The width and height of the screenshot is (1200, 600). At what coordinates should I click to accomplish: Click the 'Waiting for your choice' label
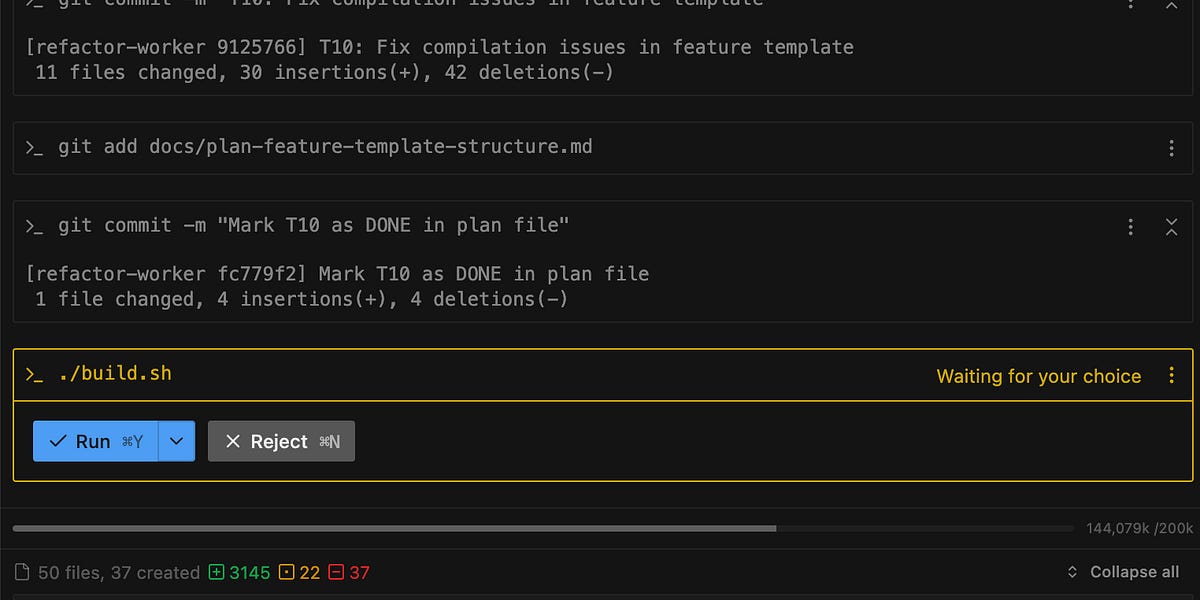tap(1039, 376)
